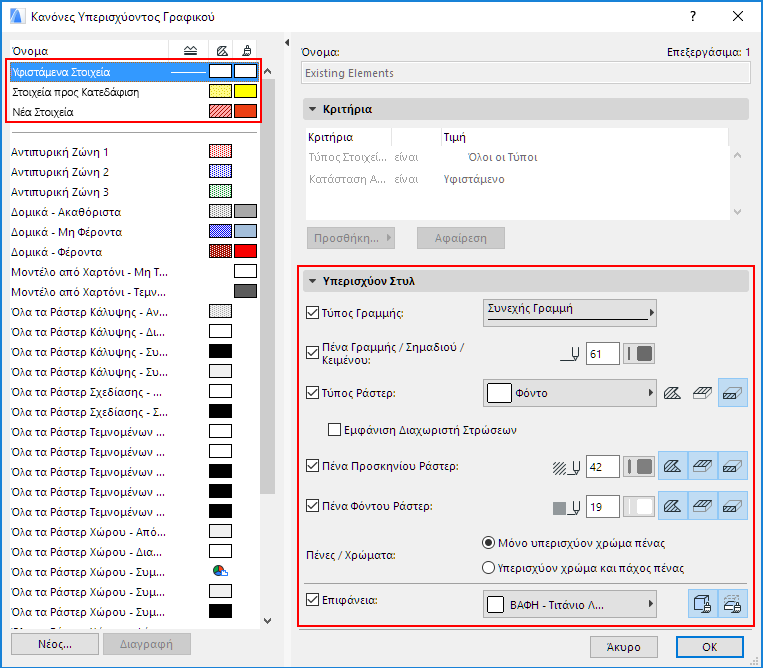Viewport: 763px width, 668px height.
Task: Select Υφιστάμενα Στοιχεία rule
Action: (134, 72)
